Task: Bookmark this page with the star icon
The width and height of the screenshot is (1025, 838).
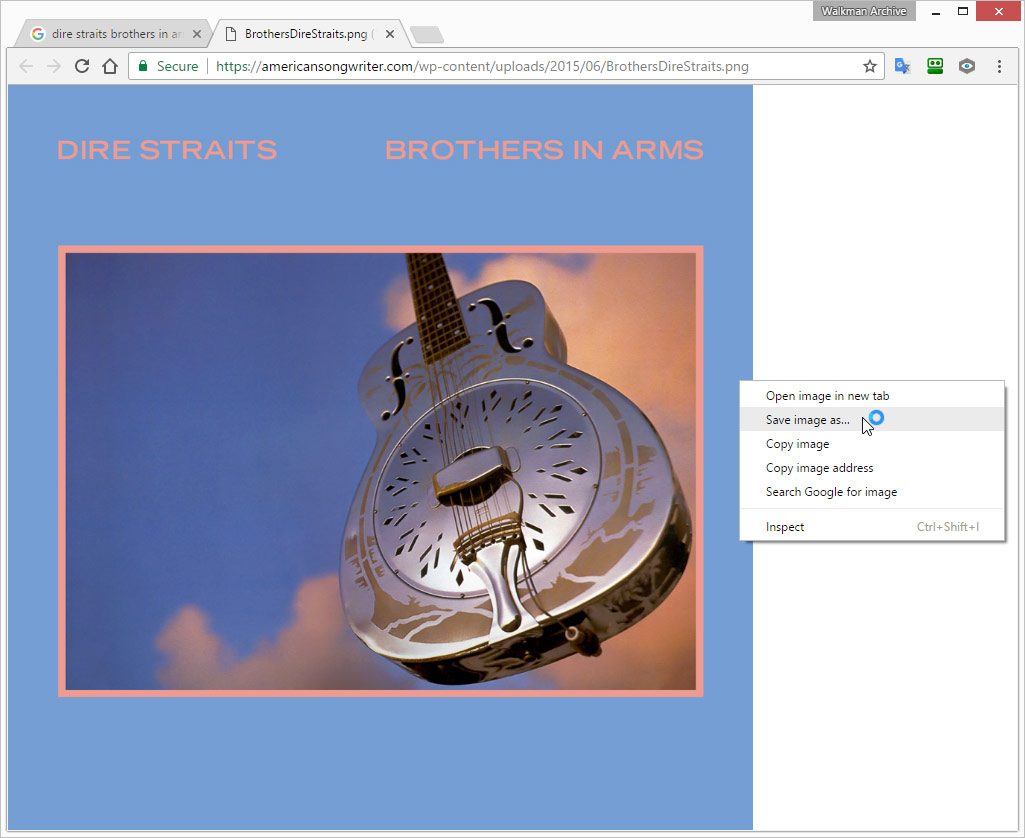Action: 869,66
